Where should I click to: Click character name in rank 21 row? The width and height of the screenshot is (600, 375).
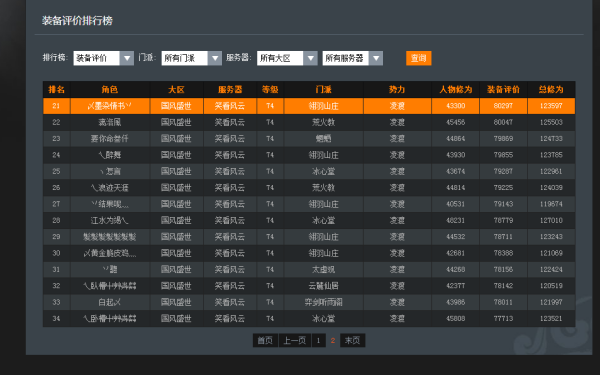[110, 106]
